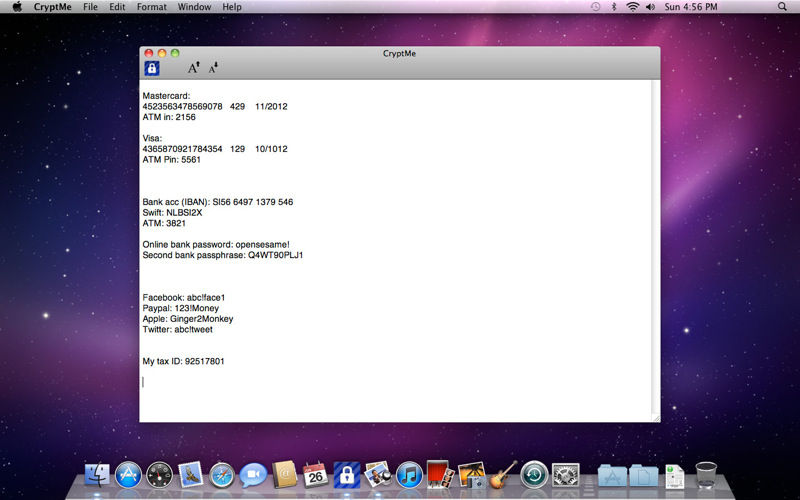Open the Wi-Fi status menu
This screenshot has height=500, width=800.
633,7
